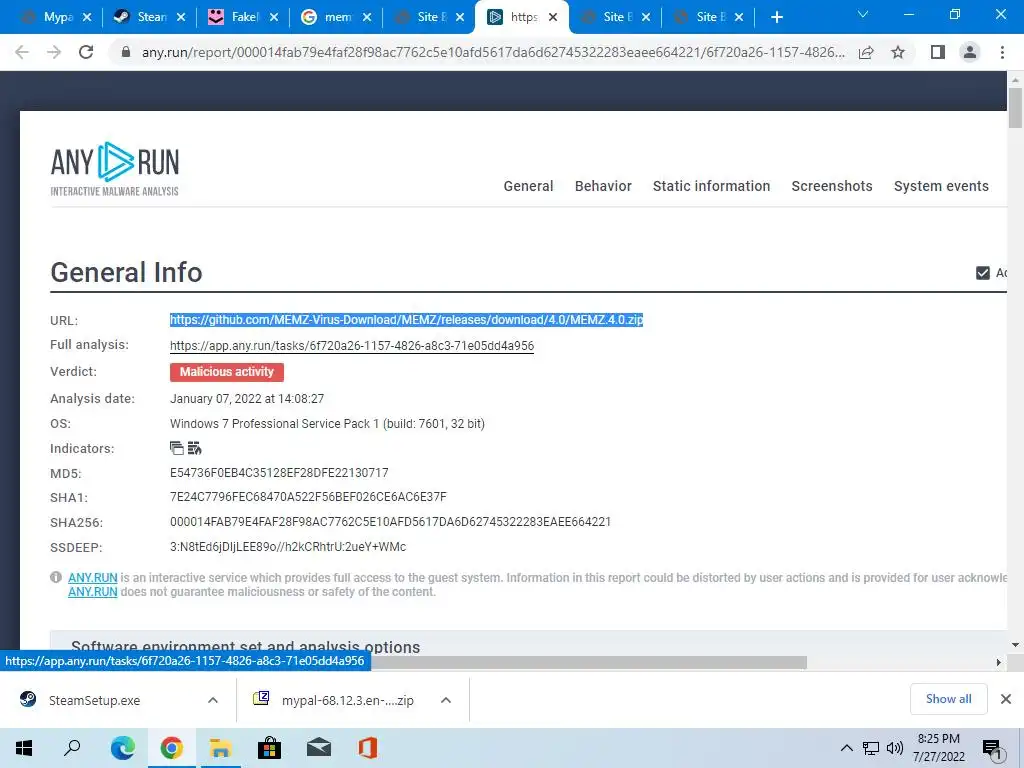Click the SHA256 hash value
Image resolution: width=1024 pixels, height=768 pixels.
[x=391, y=522]
